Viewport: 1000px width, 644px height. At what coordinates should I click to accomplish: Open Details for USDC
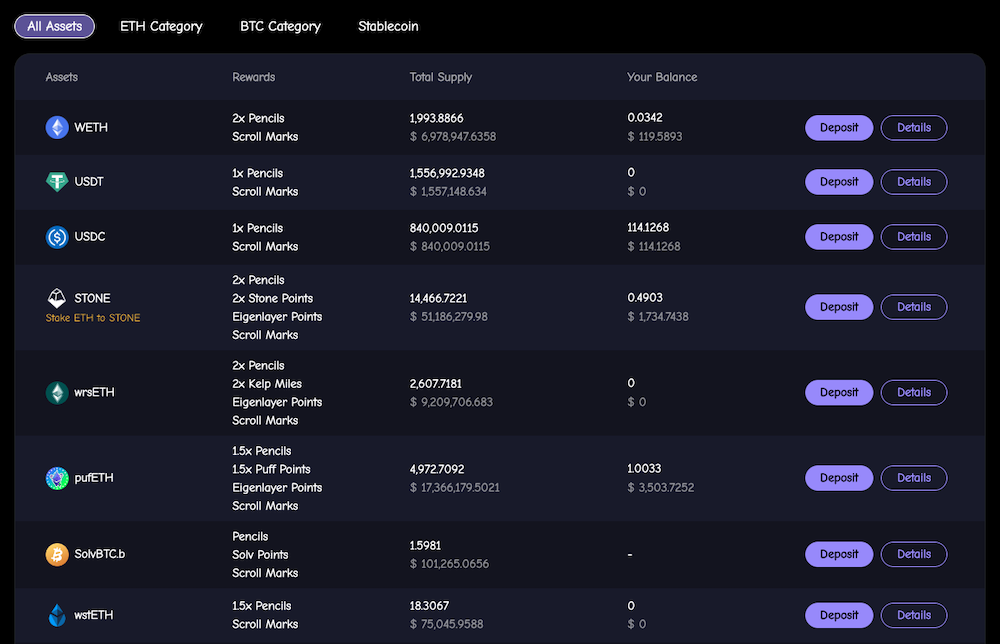coord(913,236)
